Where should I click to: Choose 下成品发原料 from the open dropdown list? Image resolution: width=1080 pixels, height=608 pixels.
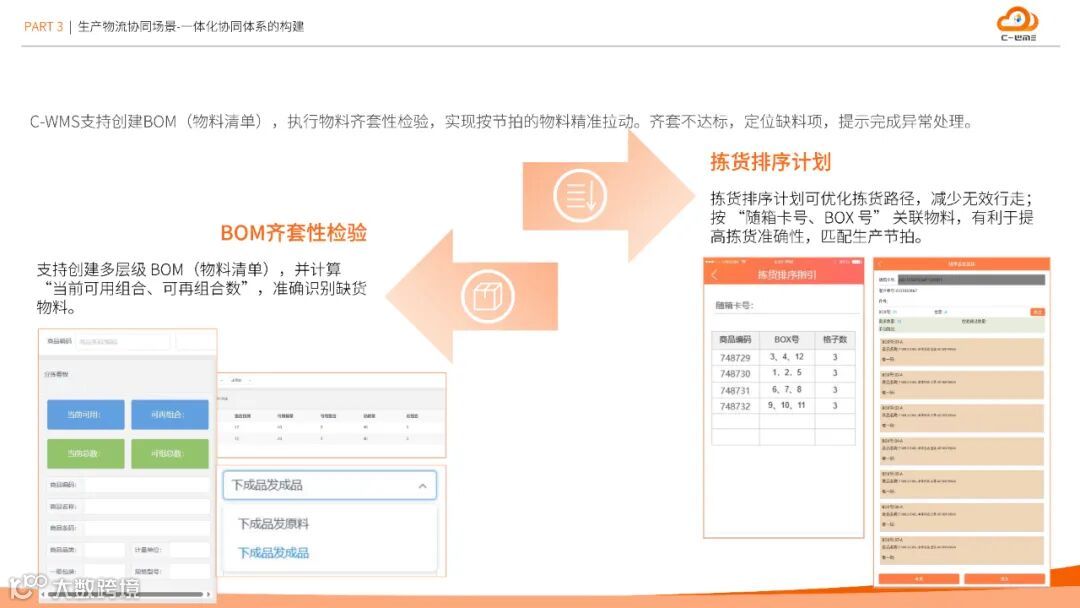[x=275, y=522]
